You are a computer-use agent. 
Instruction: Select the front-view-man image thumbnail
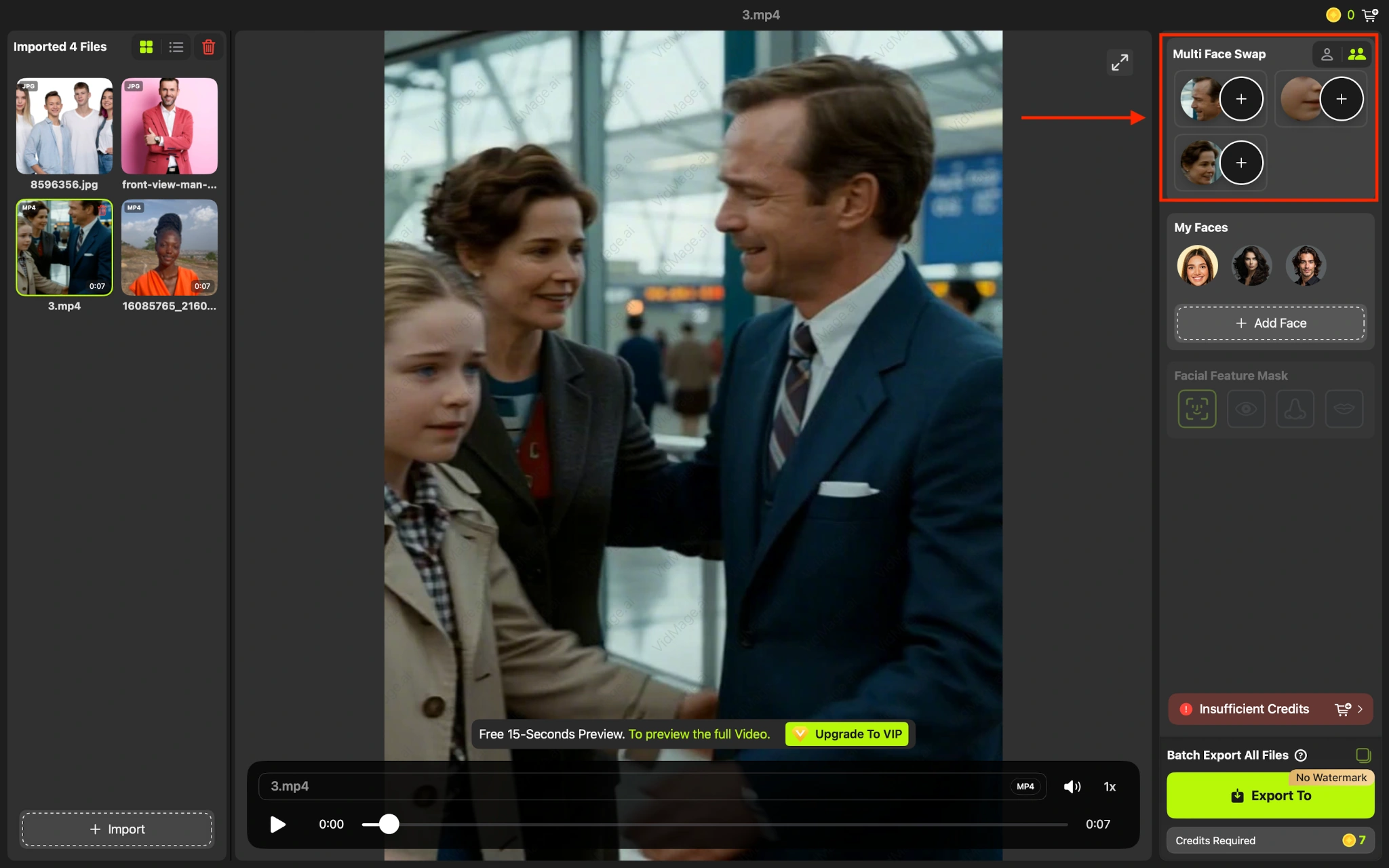coord(170,126)
